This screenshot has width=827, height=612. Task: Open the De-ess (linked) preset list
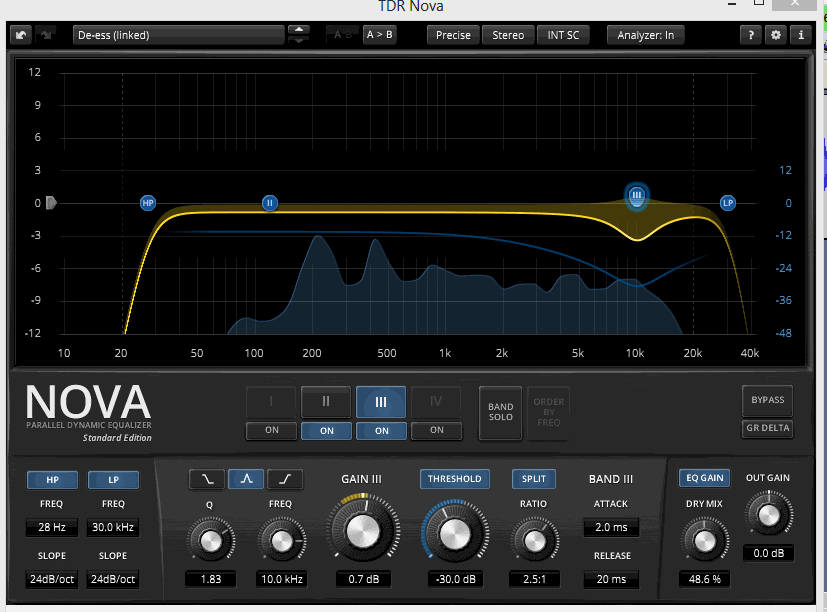[x=178, y=35]
